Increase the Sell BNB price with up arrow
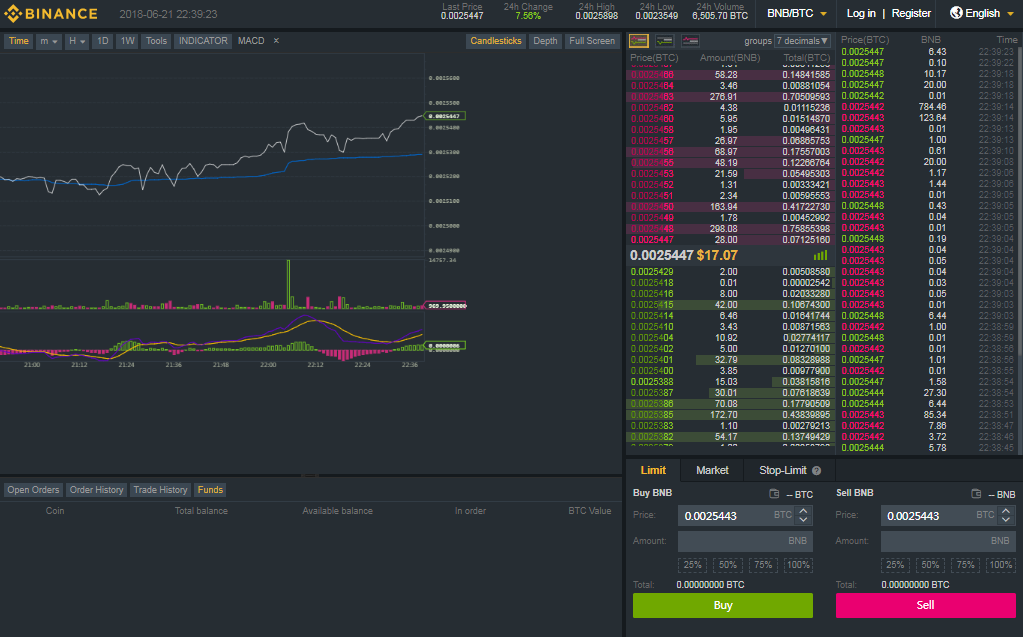The image size is (1023, 637). 1006,511
